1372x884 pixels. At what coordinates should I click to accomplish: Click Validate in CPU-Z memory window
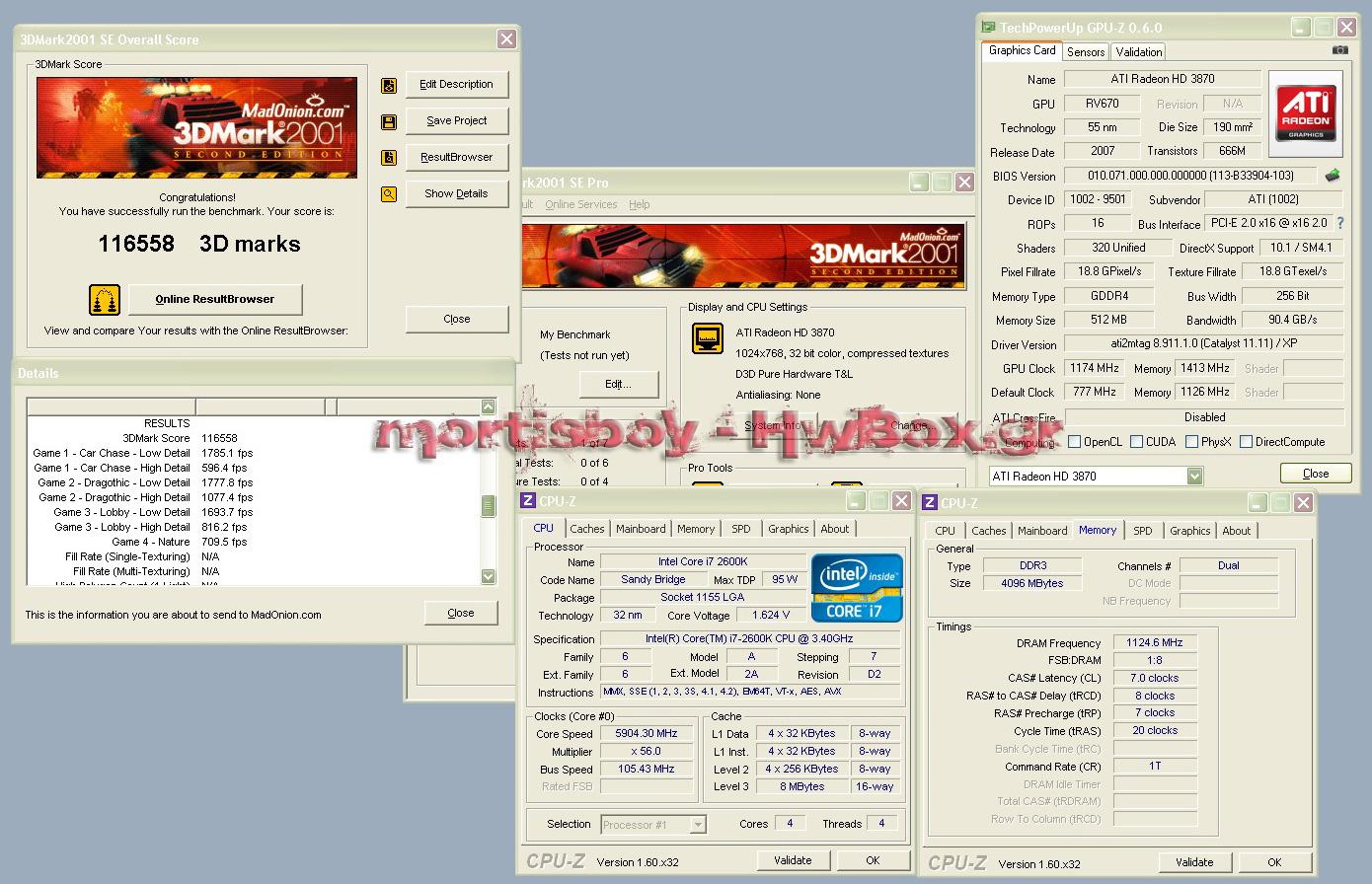point(1194,862)
